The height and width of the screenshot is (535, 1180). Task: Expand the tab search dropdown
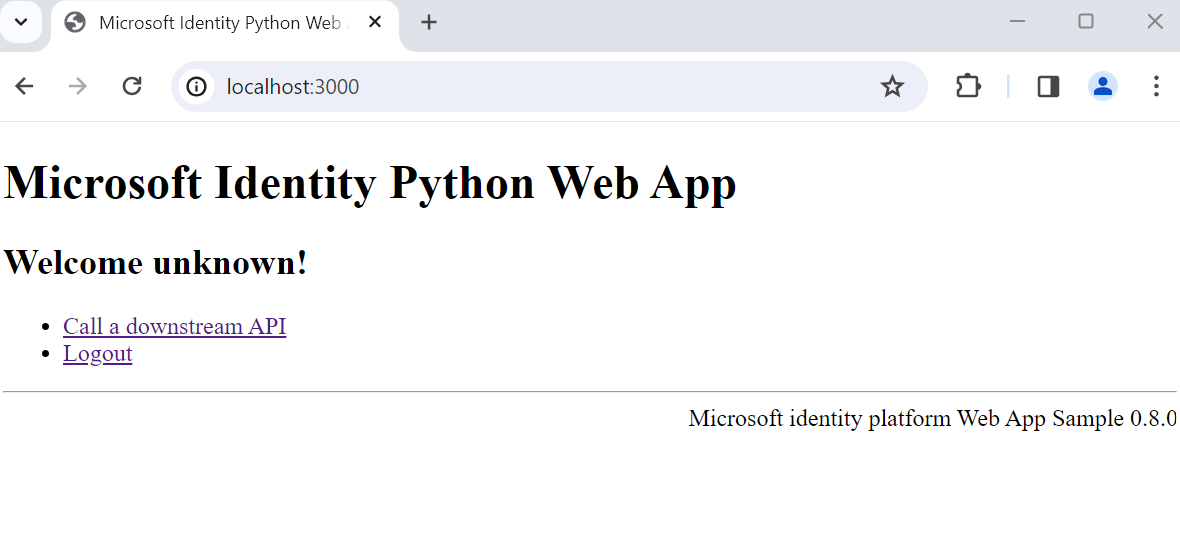[x=20, y=22]
